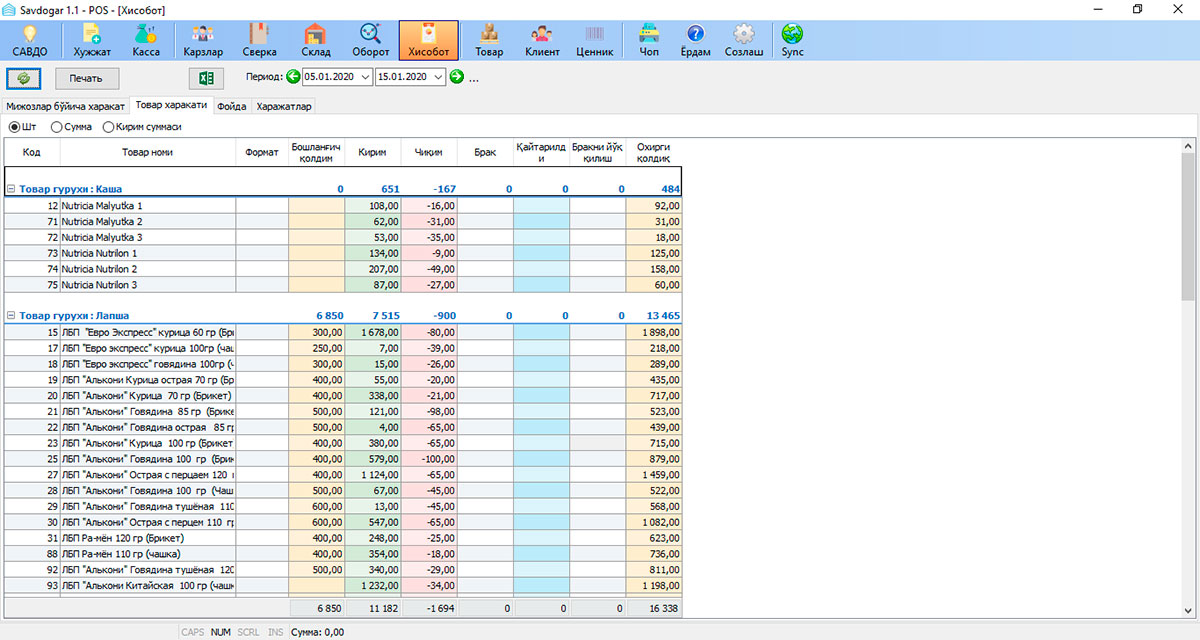1200x640 pixels.
Task: Select the Nutricia Nutrilon 2 row
Action: [343, 269]
